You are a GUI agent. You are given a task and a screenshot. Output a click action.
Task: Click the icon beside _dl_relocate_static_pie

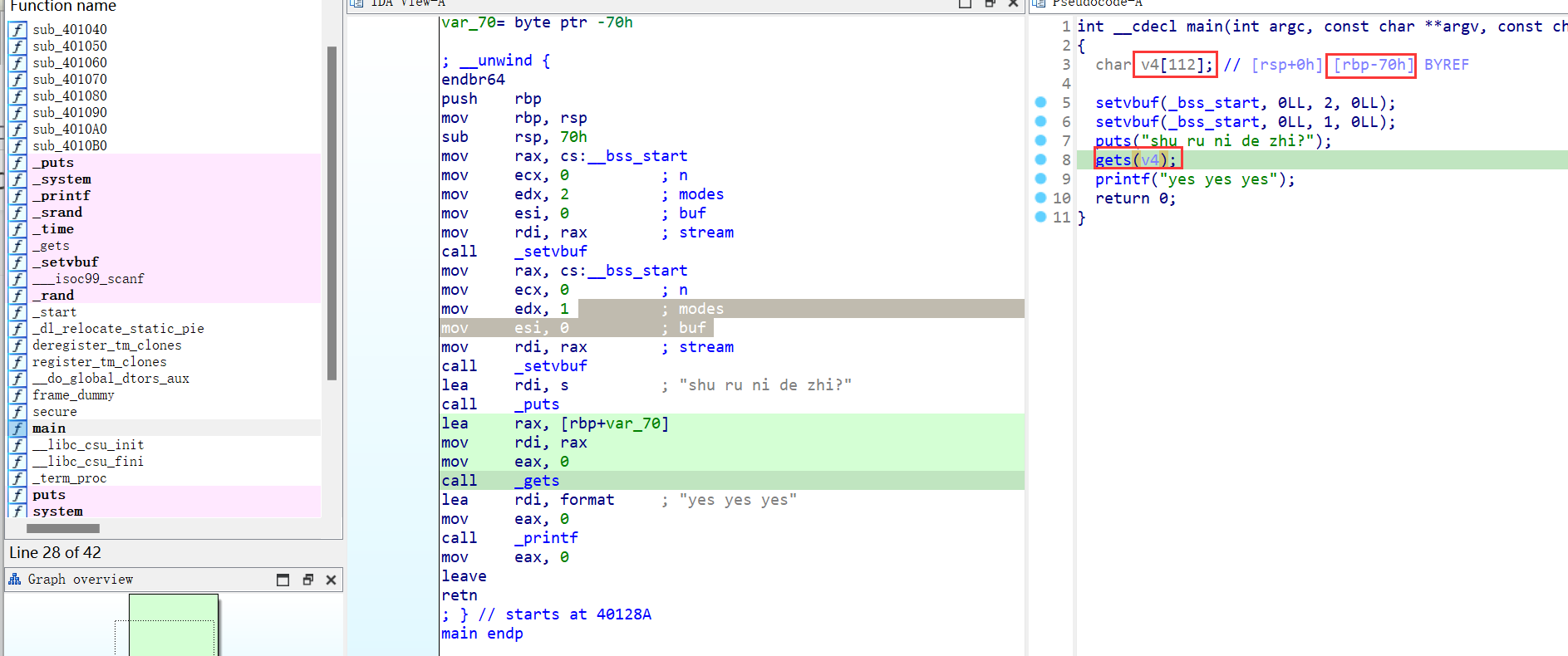pos(18,329)
